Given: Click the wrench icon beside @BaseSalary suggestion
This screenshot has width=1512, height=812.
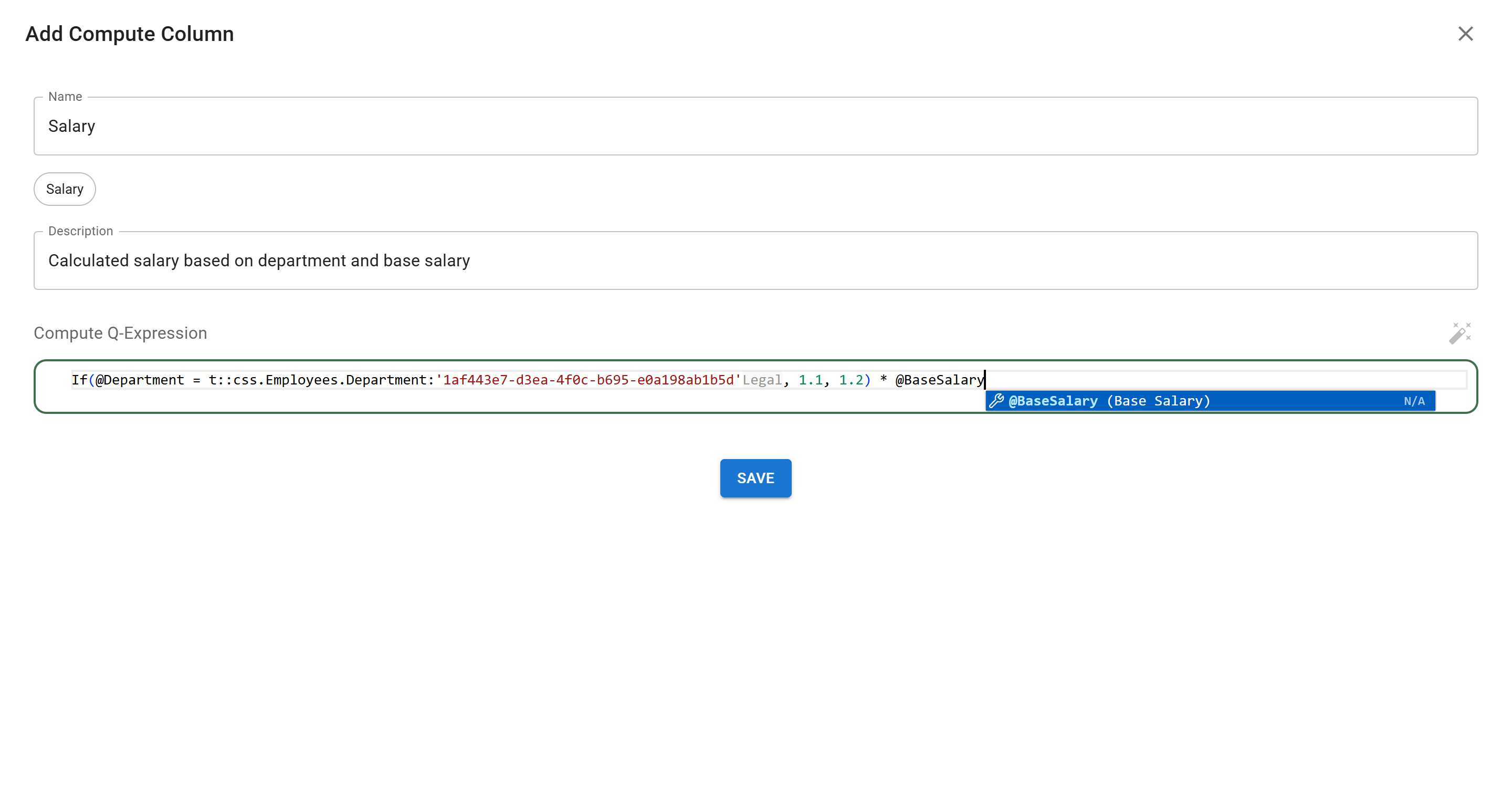Looking at the screenshot, I should click(x=996, y=401).
